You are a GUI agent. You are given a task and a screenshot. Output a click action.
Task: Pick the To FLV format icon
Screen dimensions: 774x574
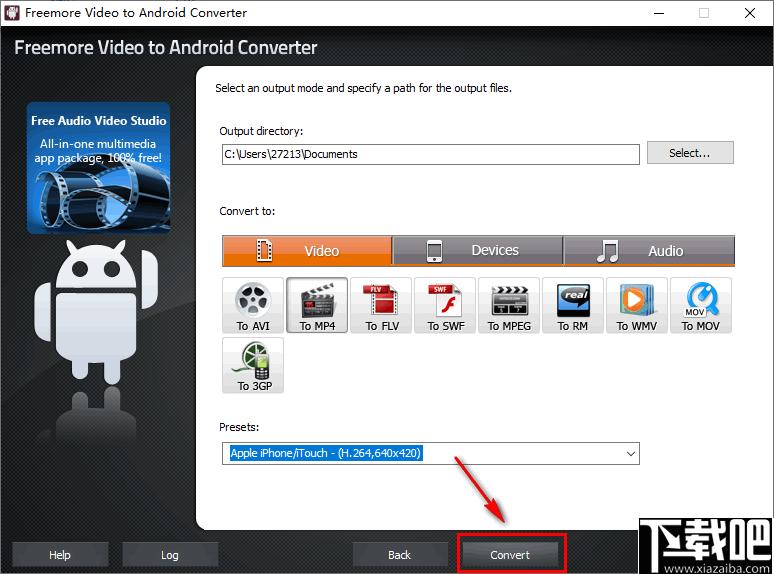[381, 306]
